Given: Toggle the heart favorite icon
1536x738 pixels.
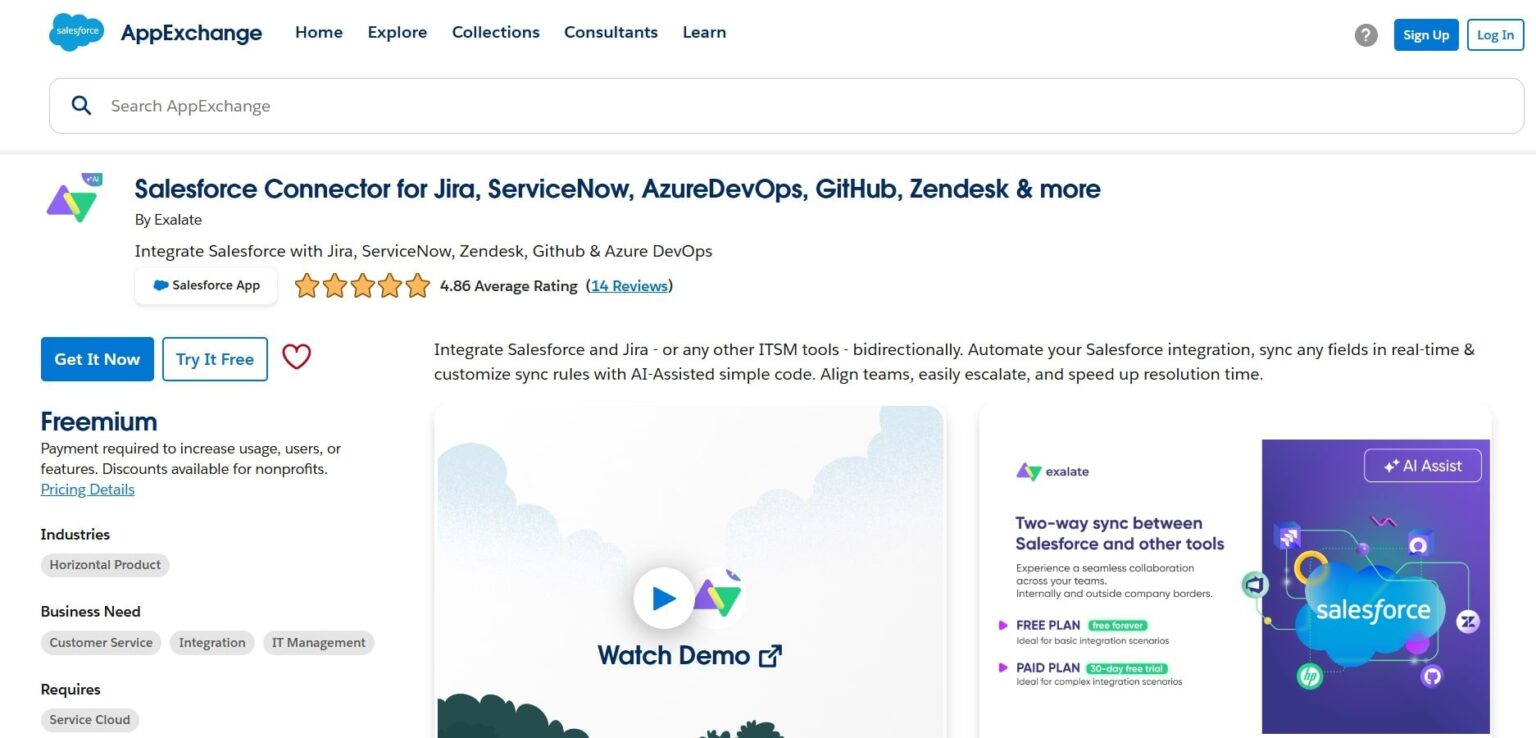Looking at the screenshot, I should coord(296,356).
